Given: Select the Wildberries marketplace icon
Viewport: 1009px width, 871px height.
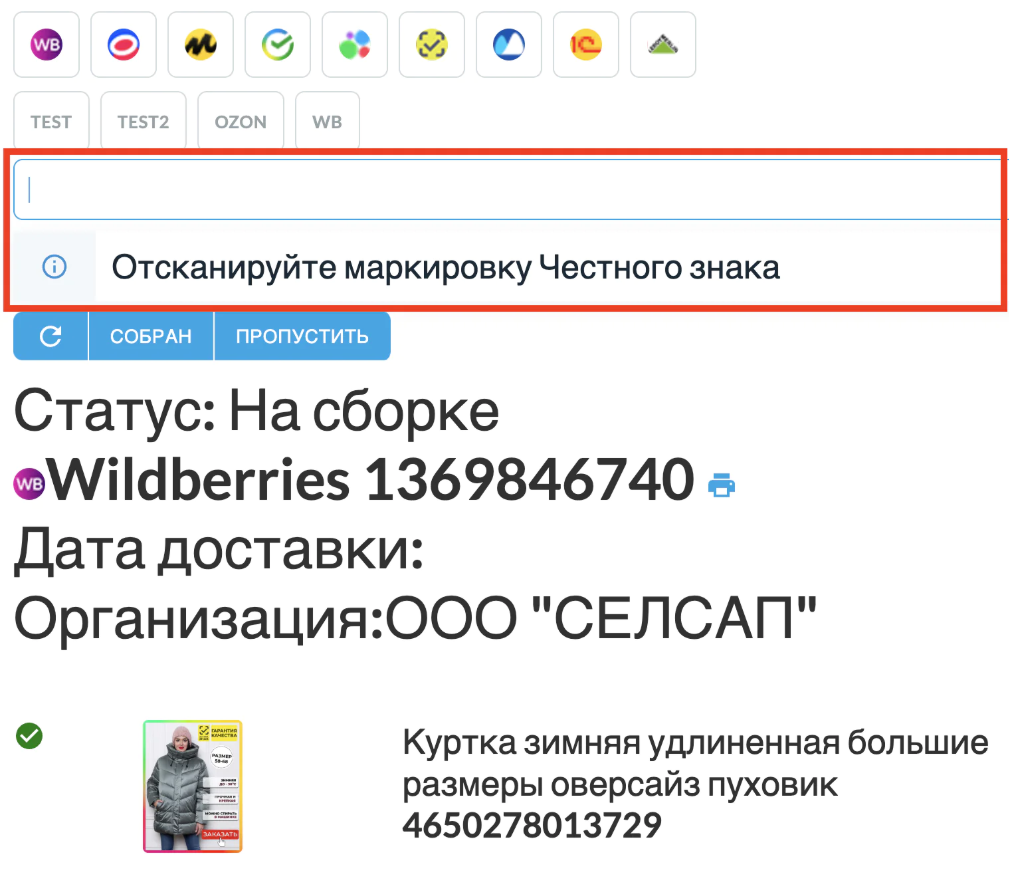Looking at the screenshot, I should pos(46,45).
